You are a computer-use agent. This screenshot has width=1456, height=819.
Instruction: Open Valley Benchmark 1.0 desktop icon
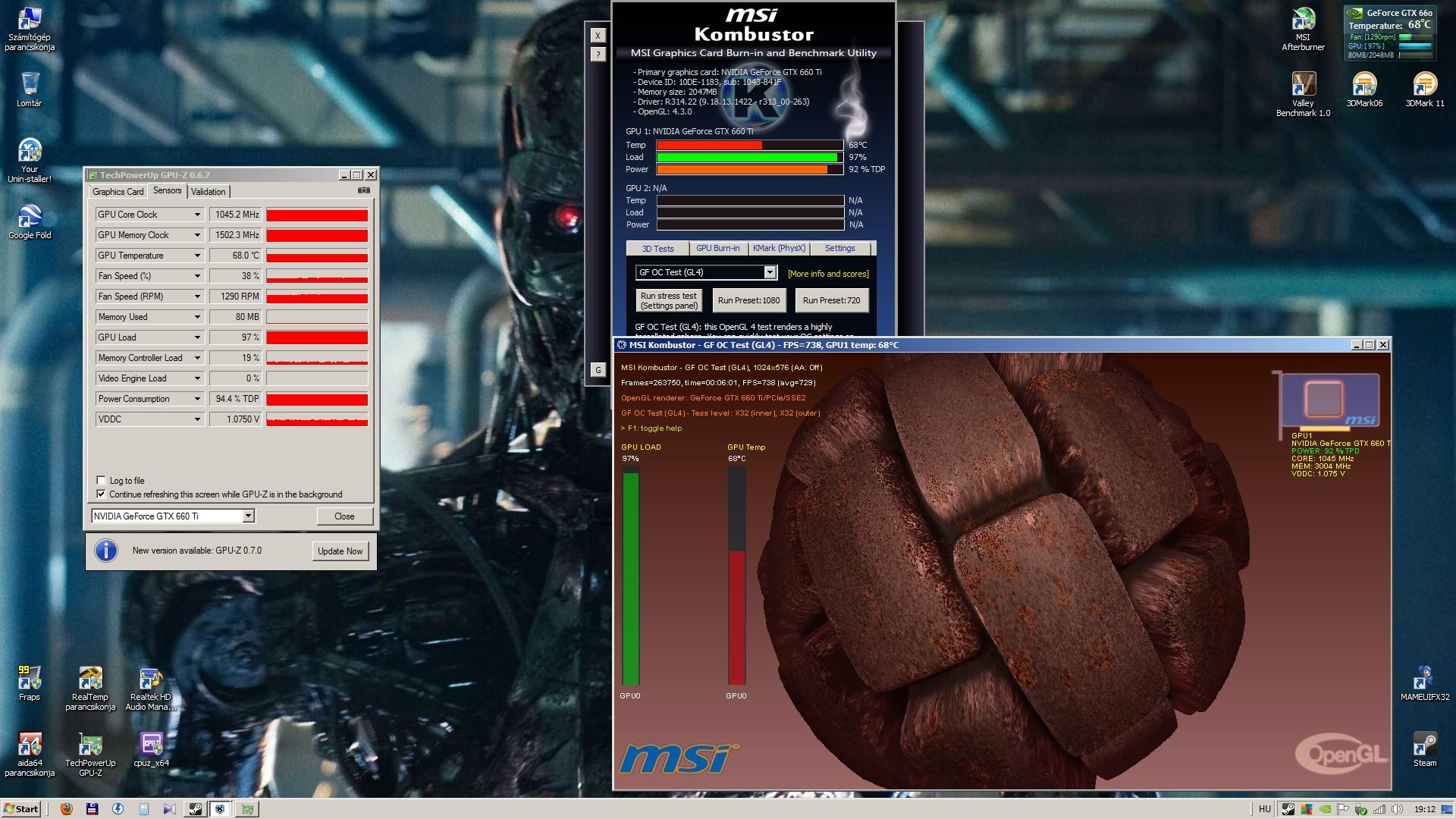coord(1303,94)
